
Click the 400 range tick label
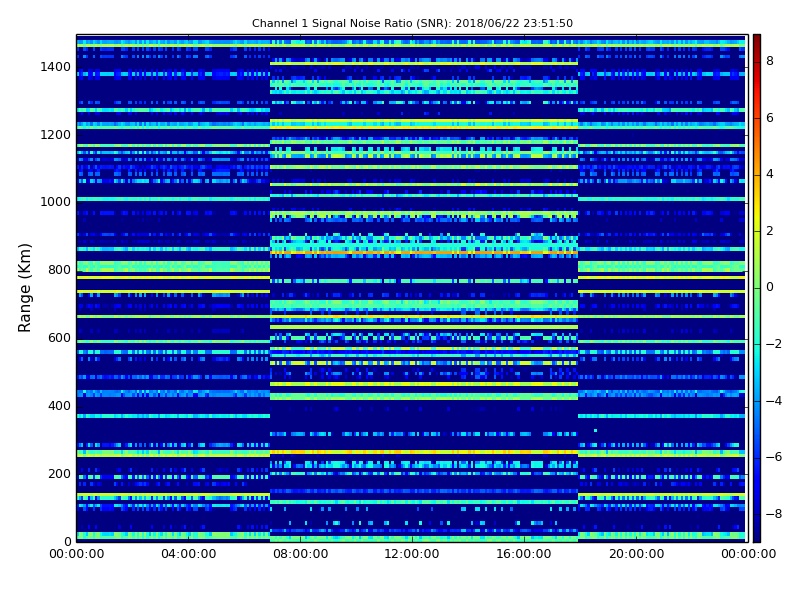(59, 406)
